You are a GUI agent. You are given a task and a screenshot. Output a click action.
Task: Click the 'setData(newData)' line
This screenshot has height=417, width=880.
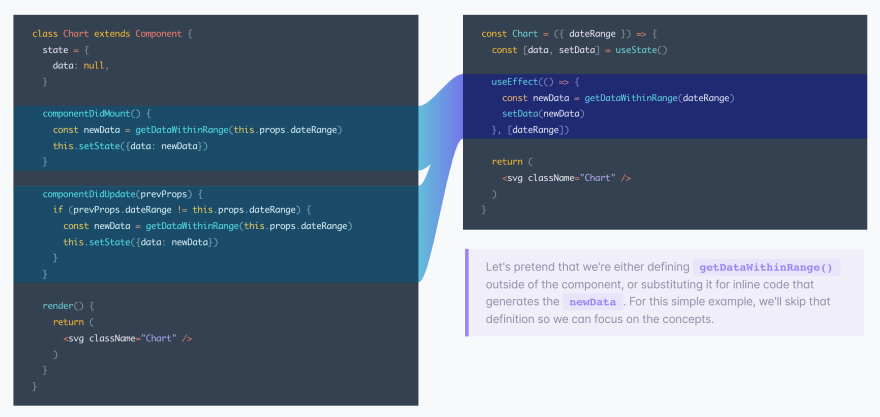point(543,114)
